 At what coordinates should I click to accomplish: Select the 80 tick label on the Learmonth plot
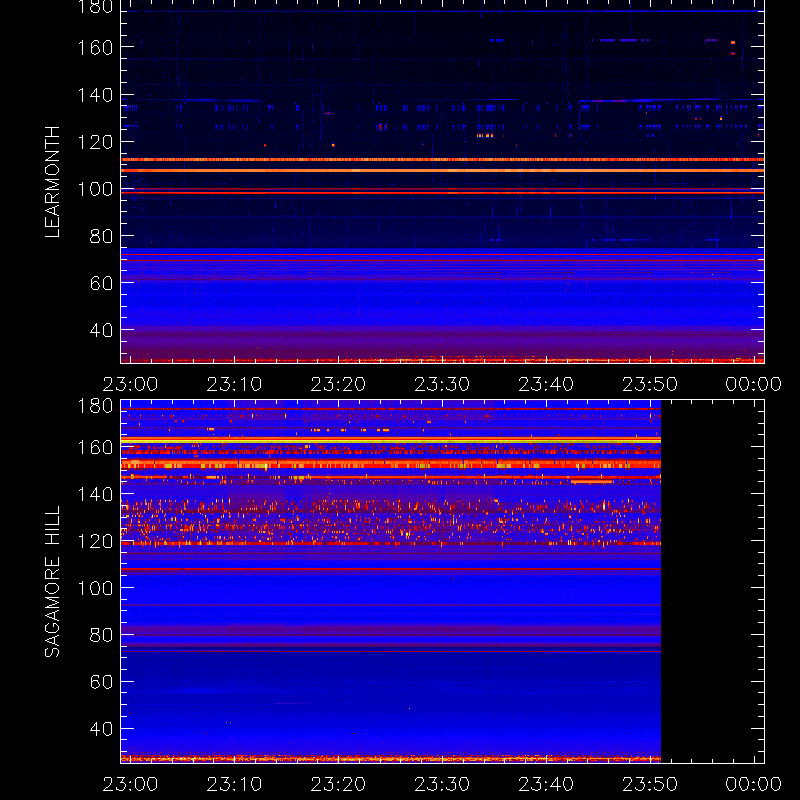coord(101,236)
